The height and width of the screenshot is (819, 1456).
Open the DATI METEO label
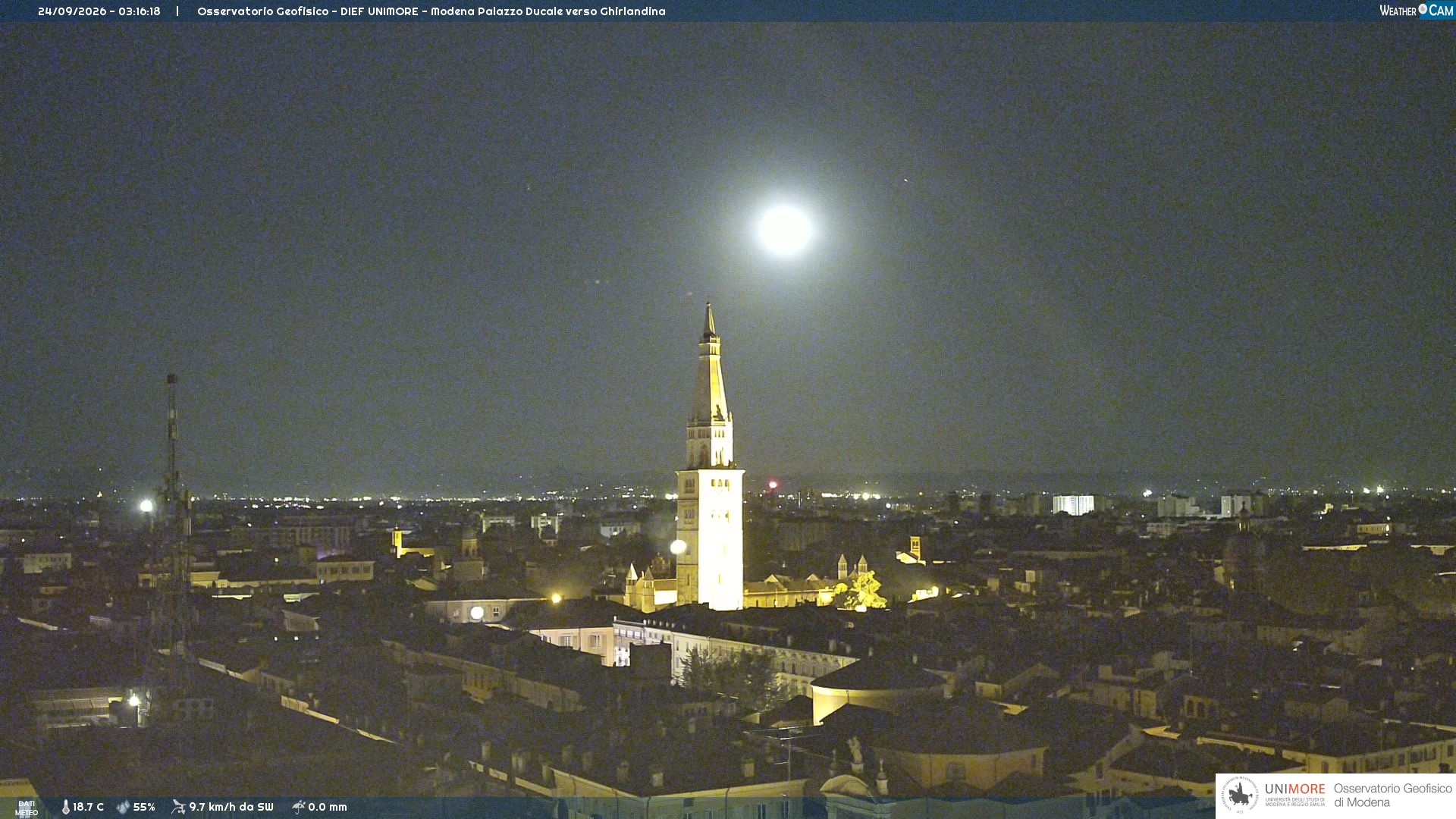27,808
